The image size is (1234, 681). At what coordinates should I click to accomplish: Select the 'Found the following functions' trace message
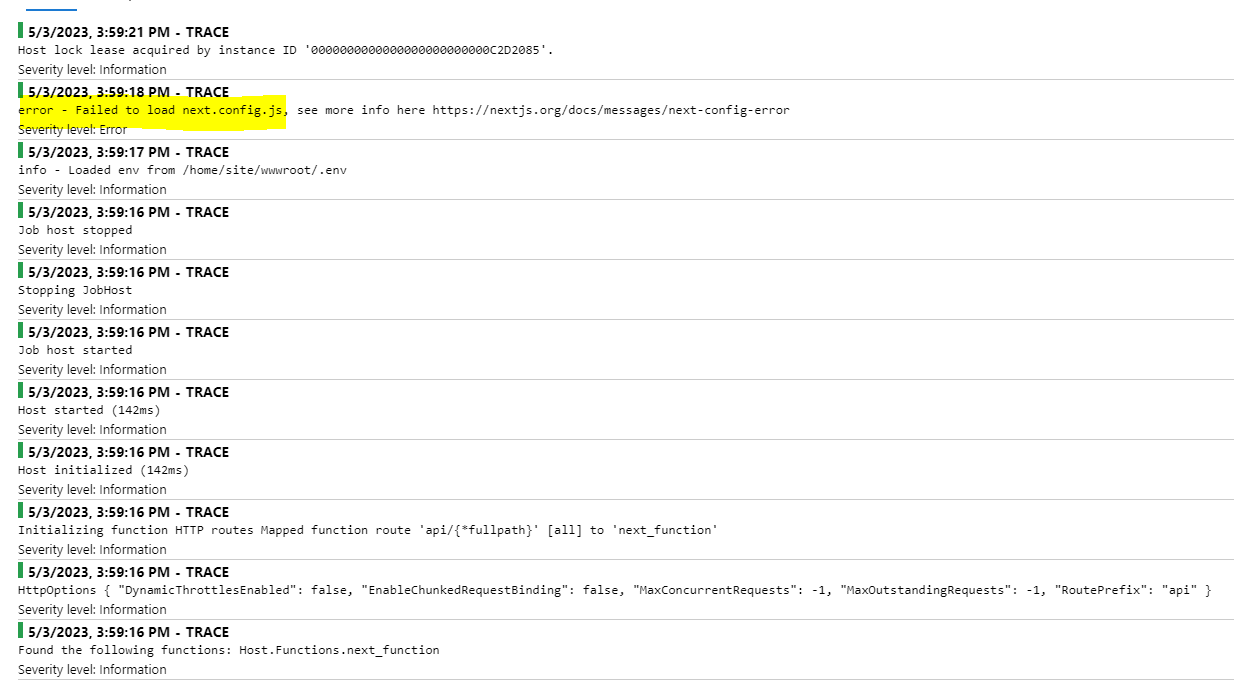coord(228,649)
